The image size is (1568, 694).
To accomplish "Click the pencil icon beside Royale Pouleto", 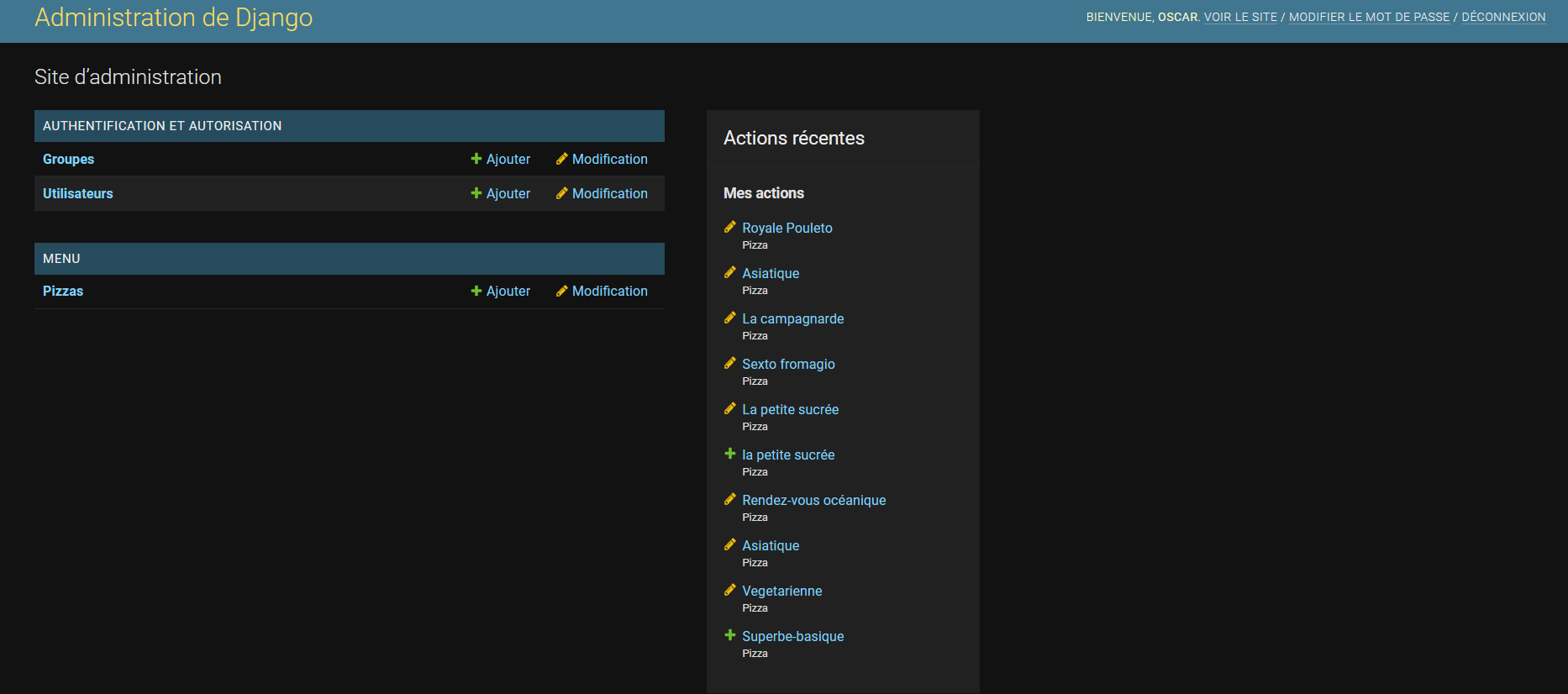I will tap(730, 227).
